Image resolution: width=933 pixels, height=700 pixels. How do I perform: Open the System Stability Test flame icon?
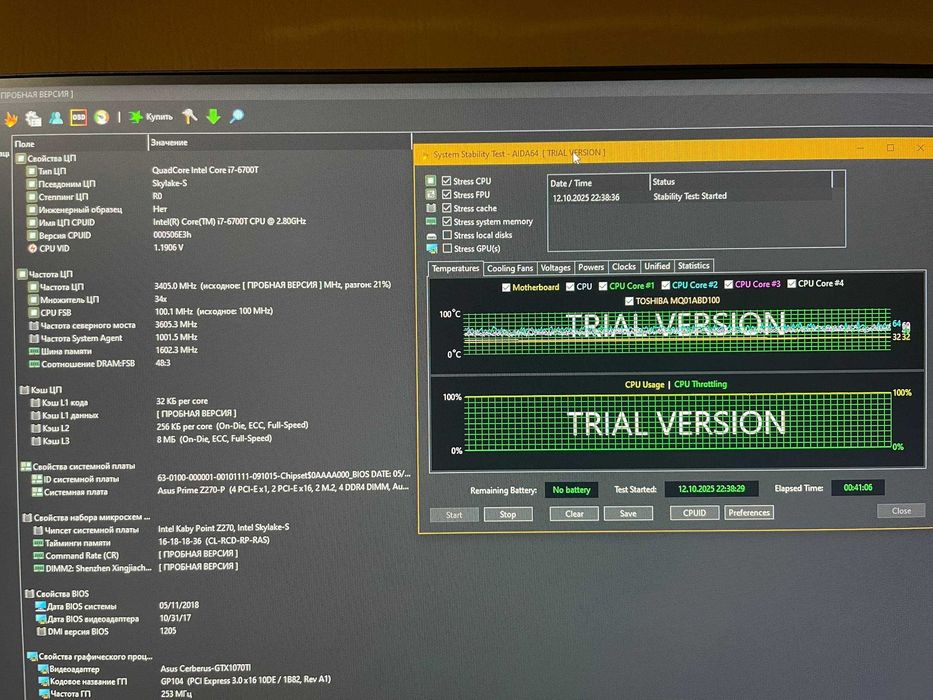pos(11,119)
